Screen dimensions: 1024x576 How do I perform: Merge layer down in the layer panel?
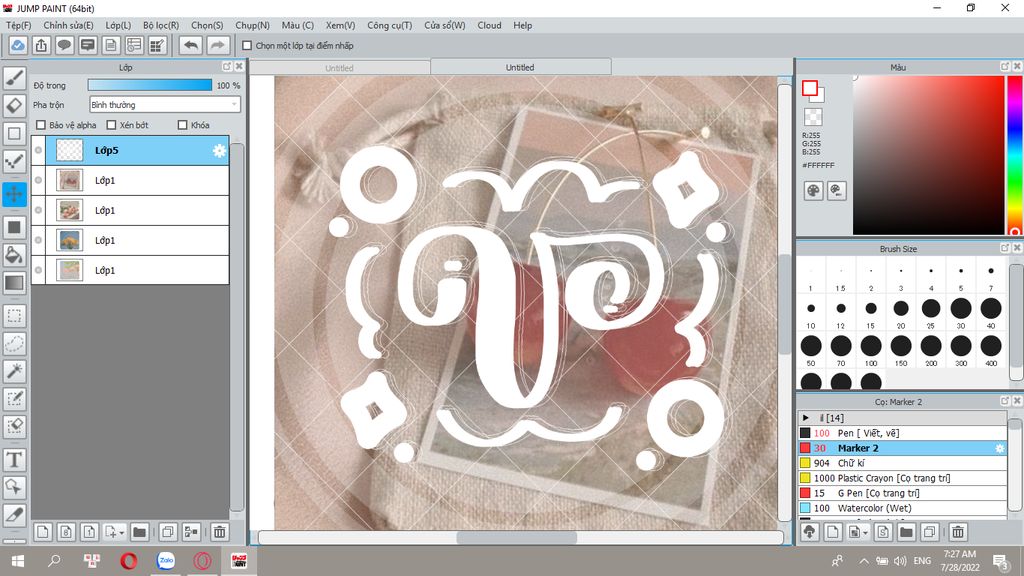(191, 532)
